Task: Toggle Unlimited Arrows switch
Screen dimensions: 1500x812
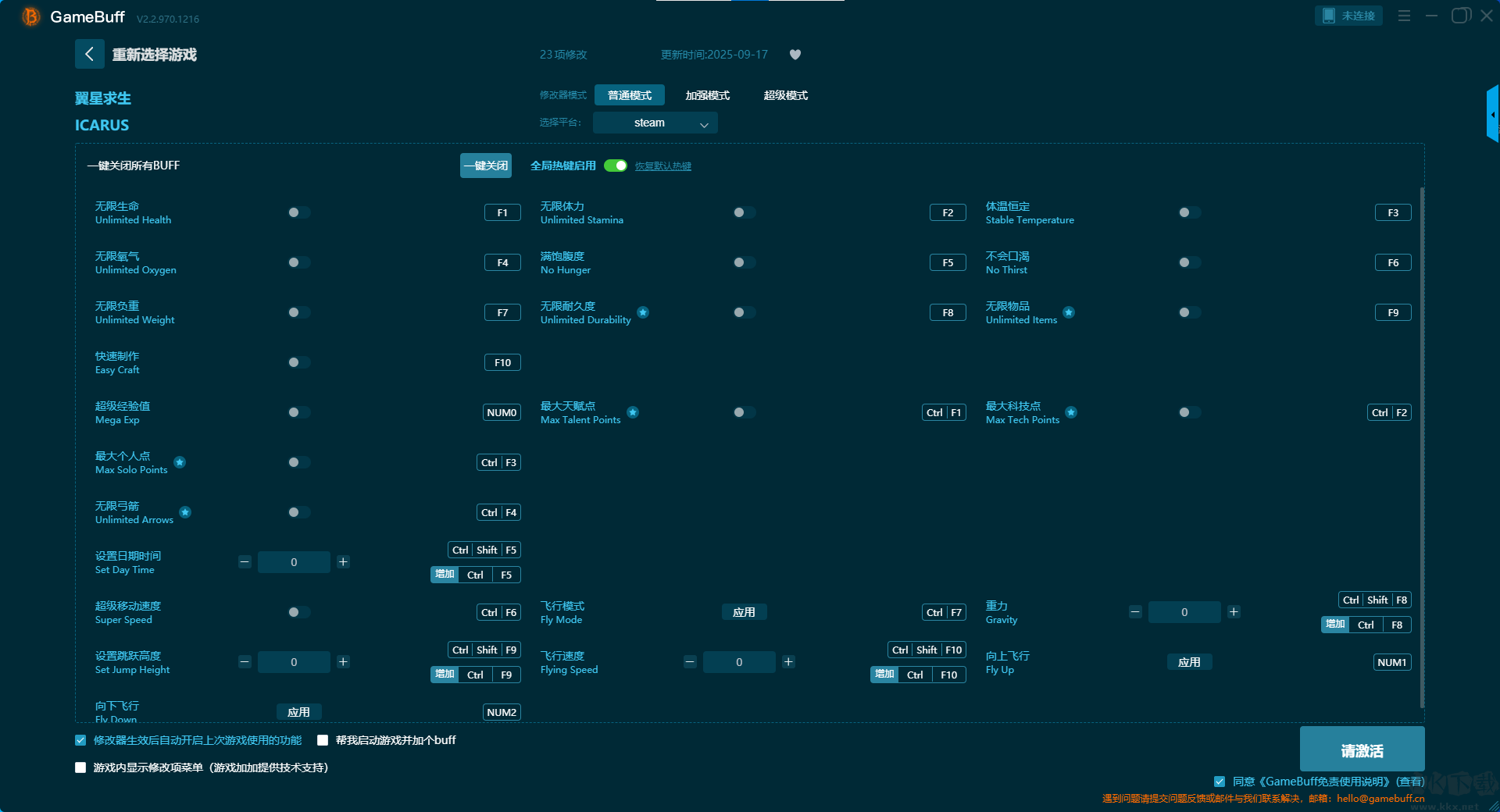Action: pos(298,512)
